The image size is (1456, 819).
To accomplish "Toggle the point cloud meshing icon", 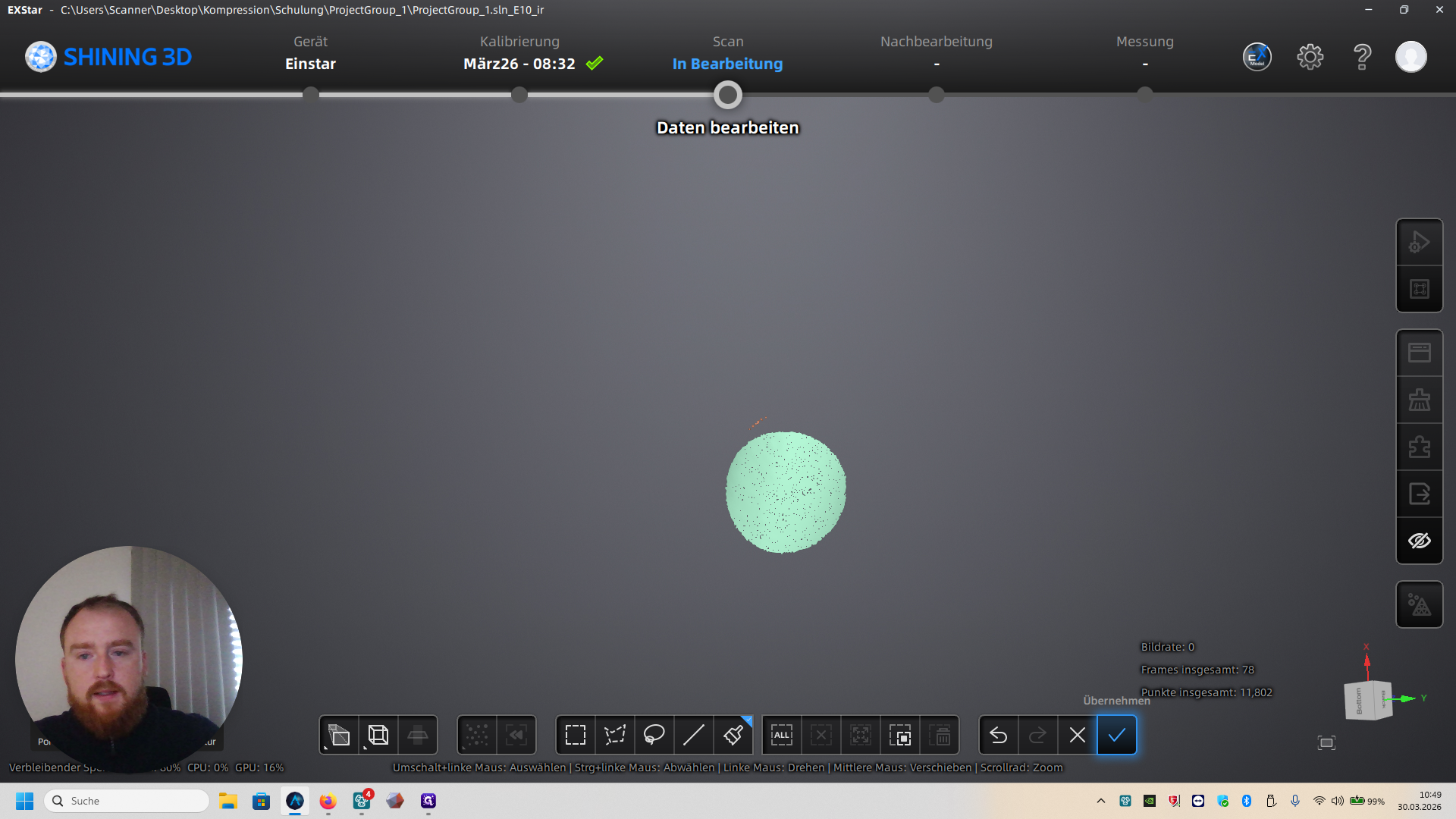I will coord(1419,604).
